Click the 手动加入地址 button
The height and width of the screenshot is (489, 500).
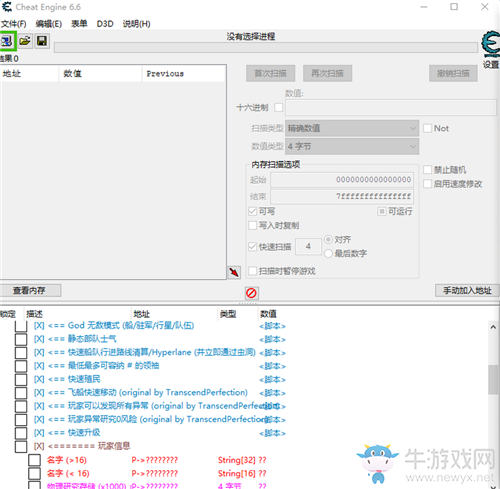(x=467, y=290)
